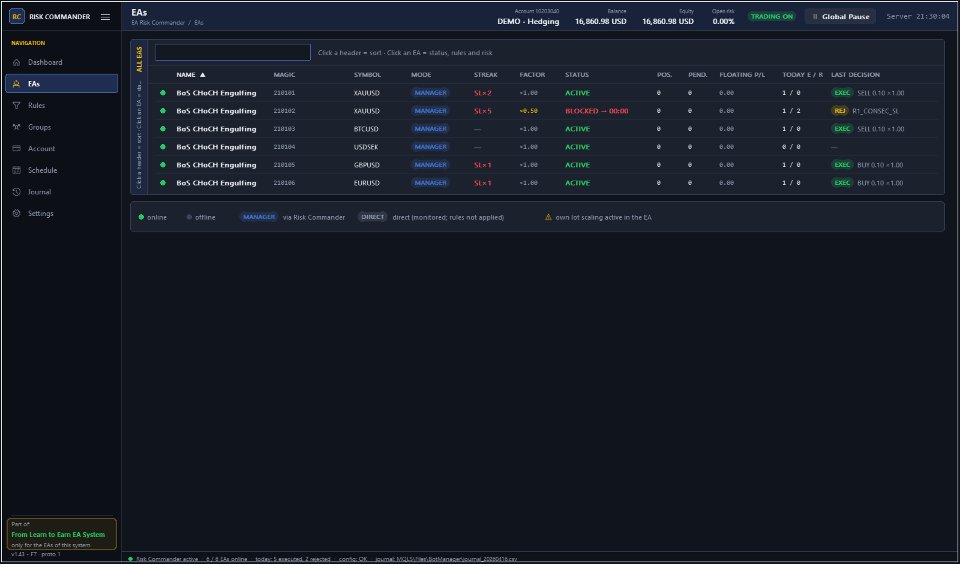This screenshot has height=564, width=960.
Task: Click EXEC badge in BTCUSD row
Action: coord(842,129)
